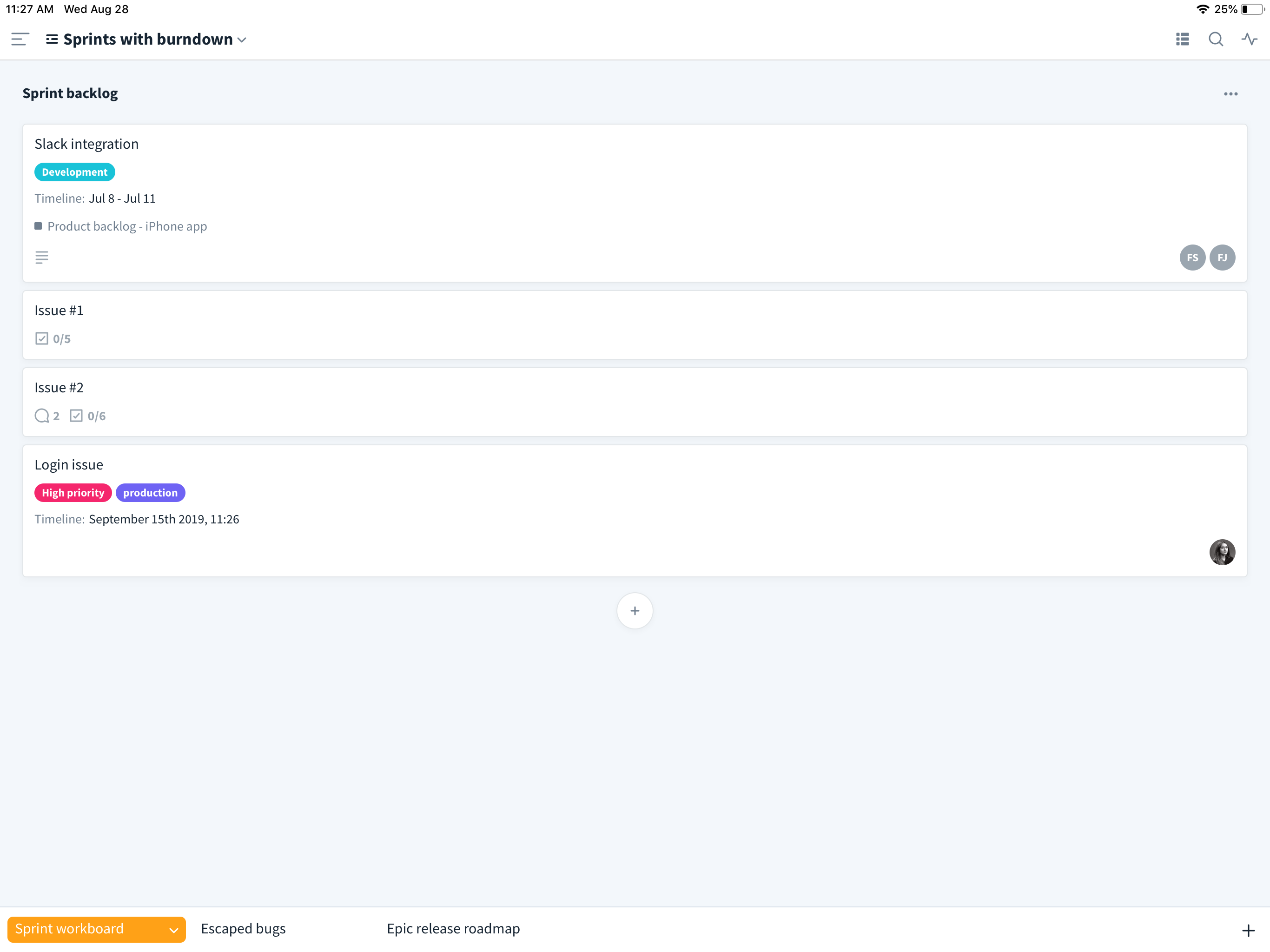
Task: Open the navigation sidebar menu
Action: pyautogui.click(x=19, y=39)
